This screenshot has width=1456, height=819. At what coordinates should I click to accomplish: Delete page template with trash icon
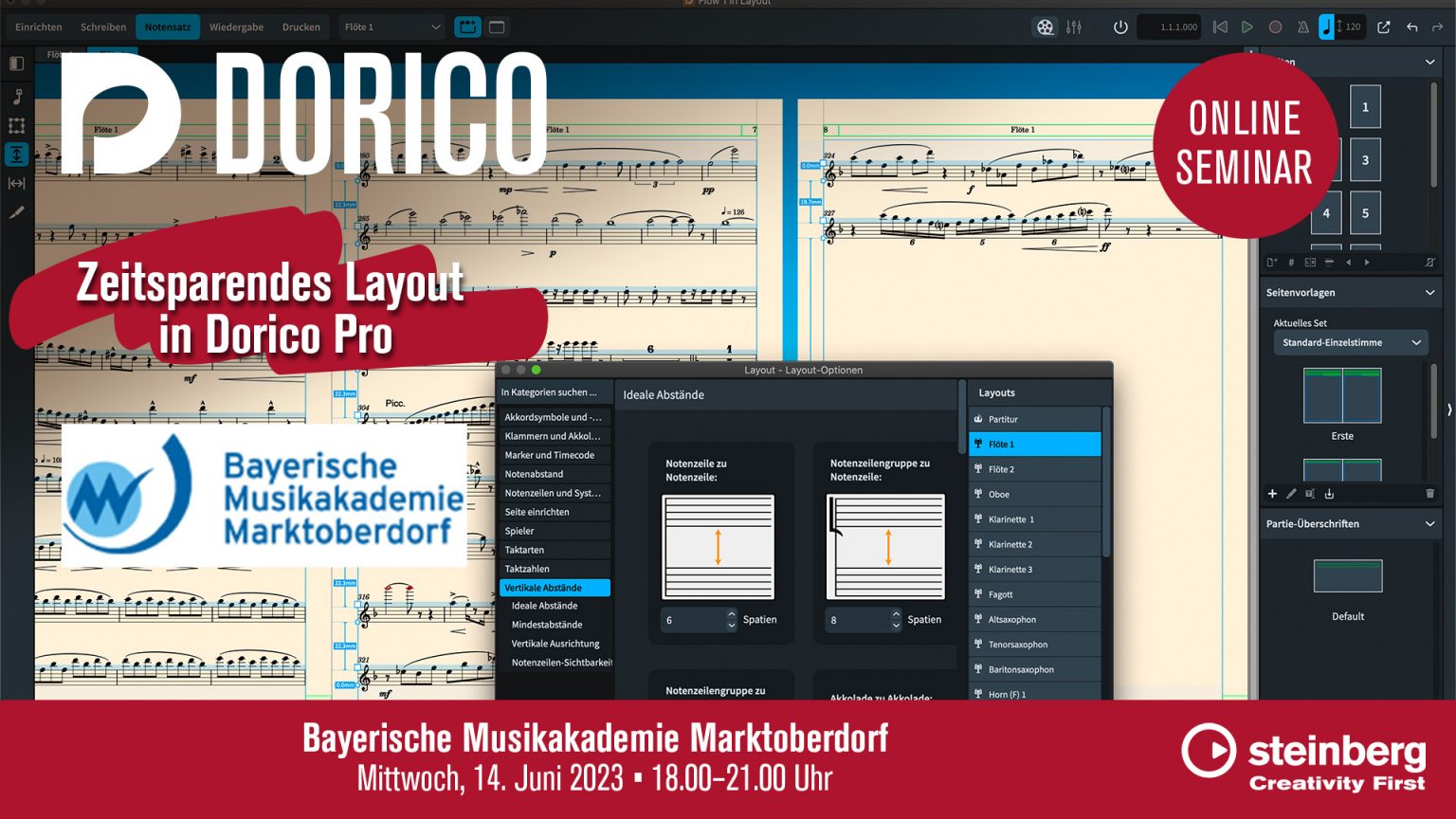pos(1429,493)
